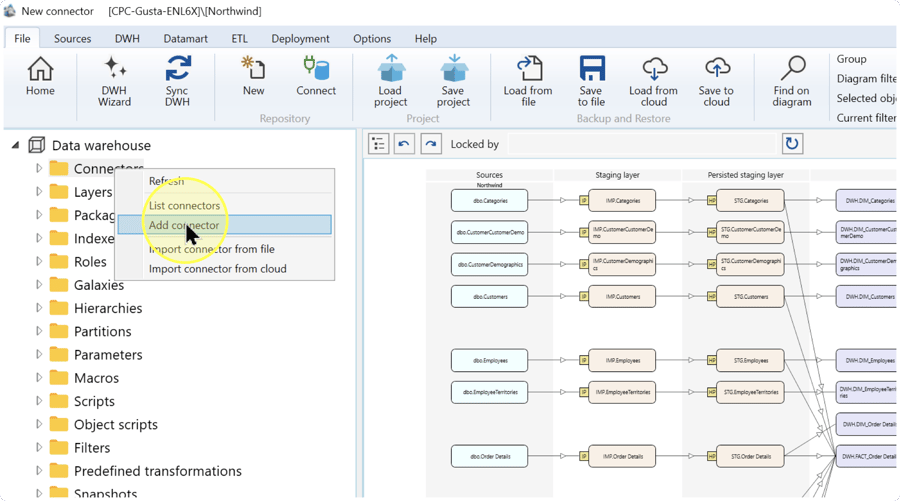Select Object scripts in the tree
This screenshot has width=900, height=501.
115,424
